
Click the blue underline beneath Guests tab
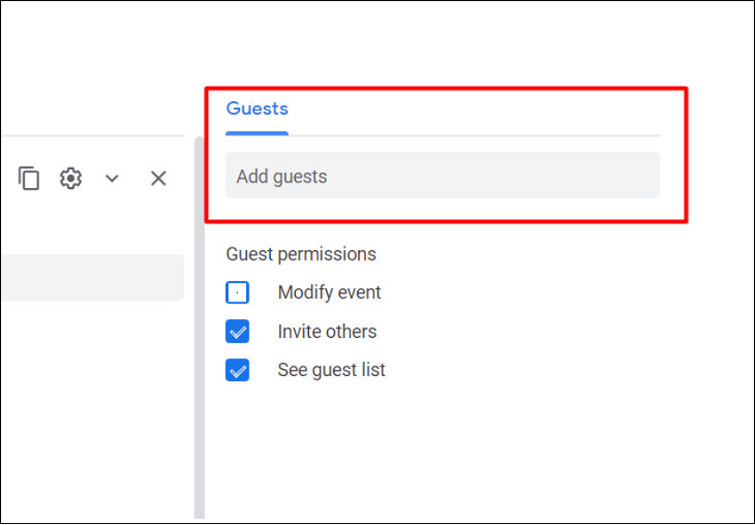[257, 132]
